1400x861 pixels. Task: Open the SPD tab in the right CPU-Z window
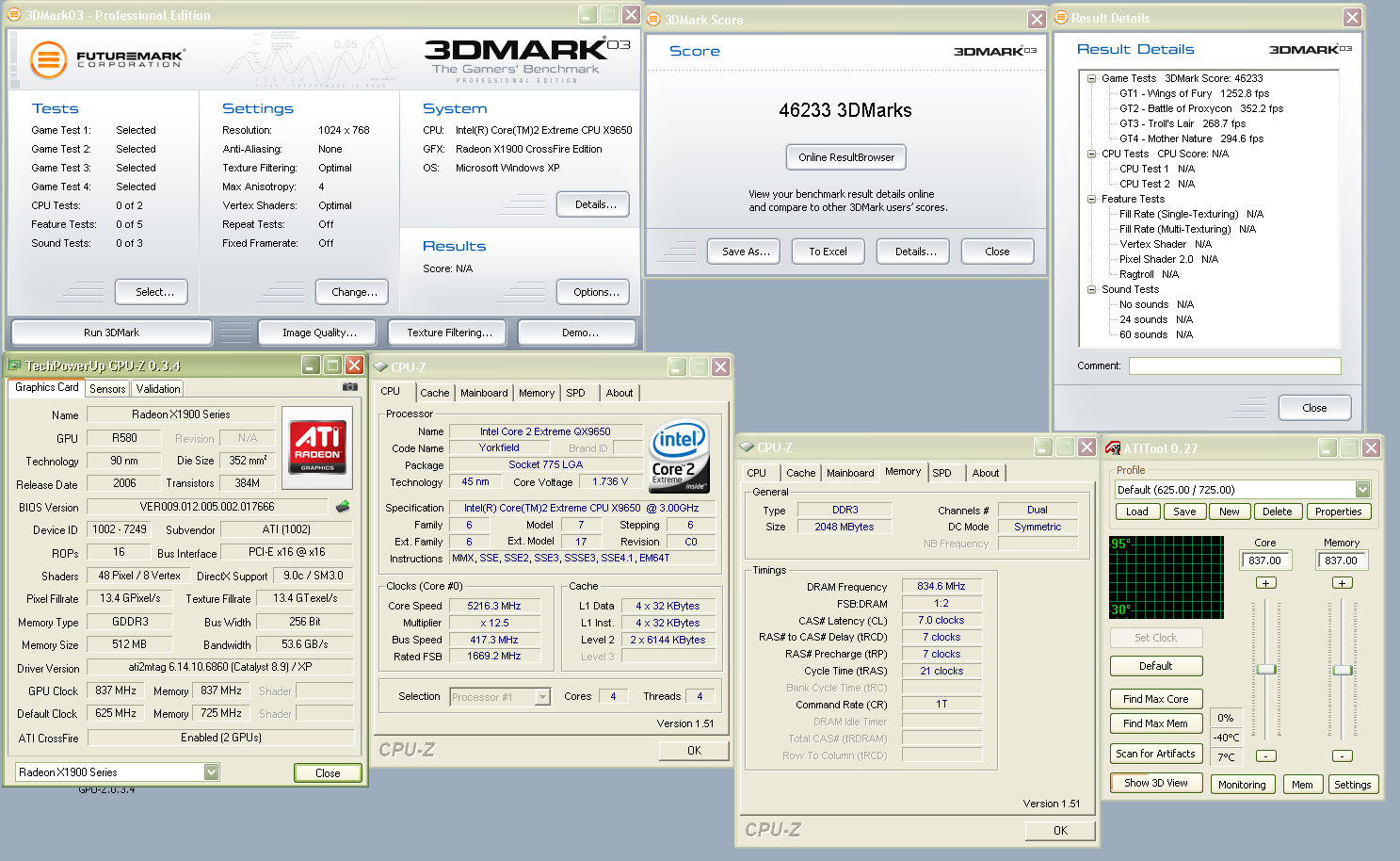[942, 473]
